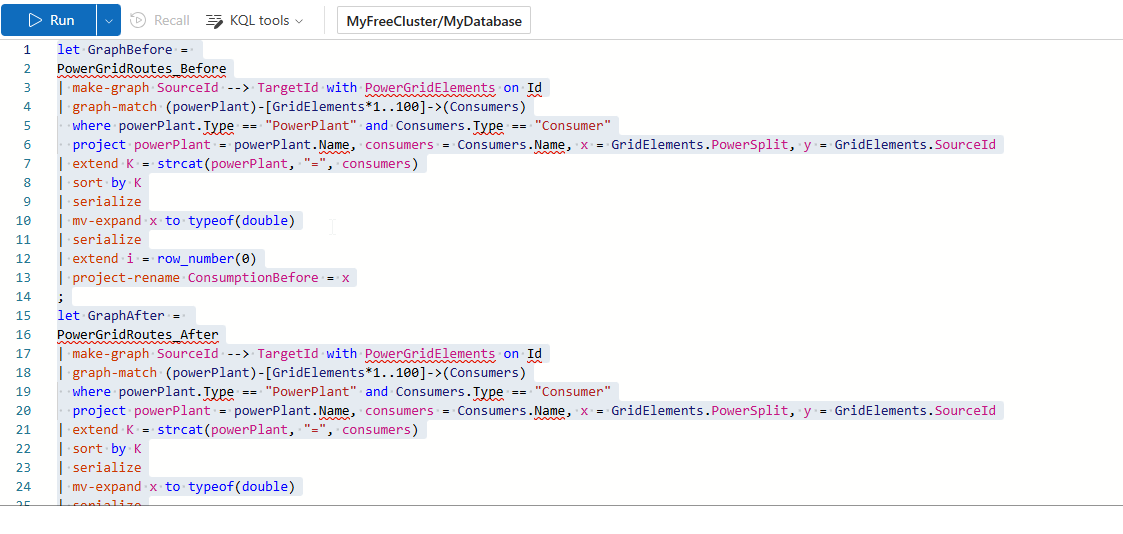Open the dropdown arrow beside Run
Viewport: 1123px width, 534px height.
pos(109,20)
